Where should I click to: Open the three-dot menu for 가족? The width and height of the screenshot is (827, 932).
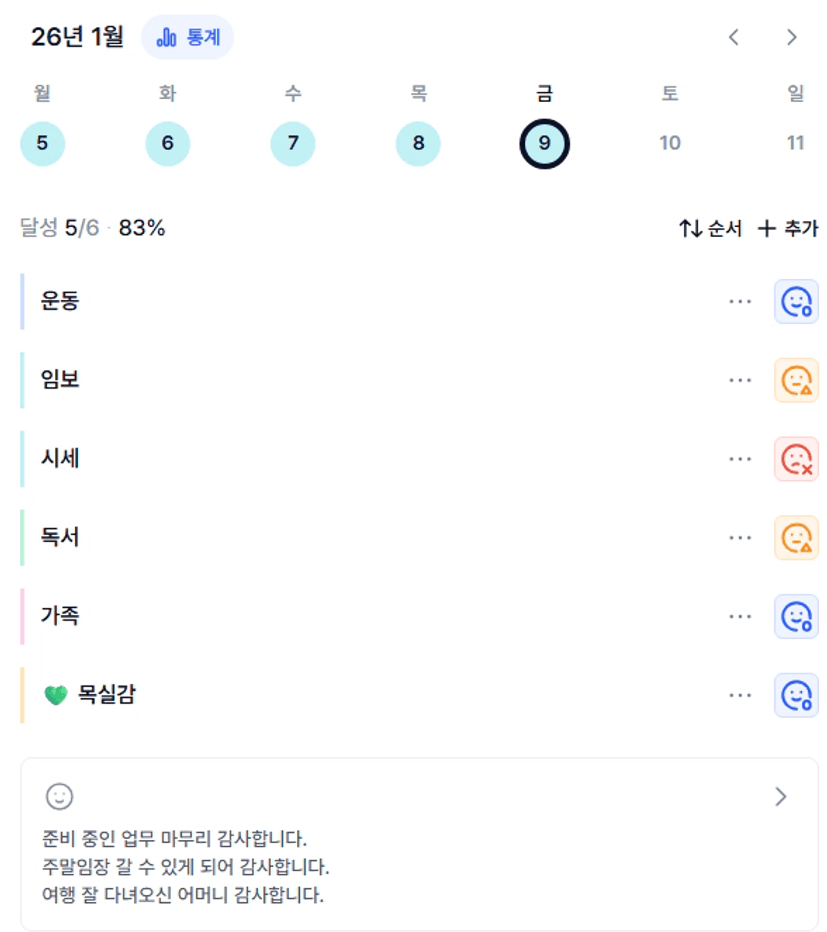point(740,616)
